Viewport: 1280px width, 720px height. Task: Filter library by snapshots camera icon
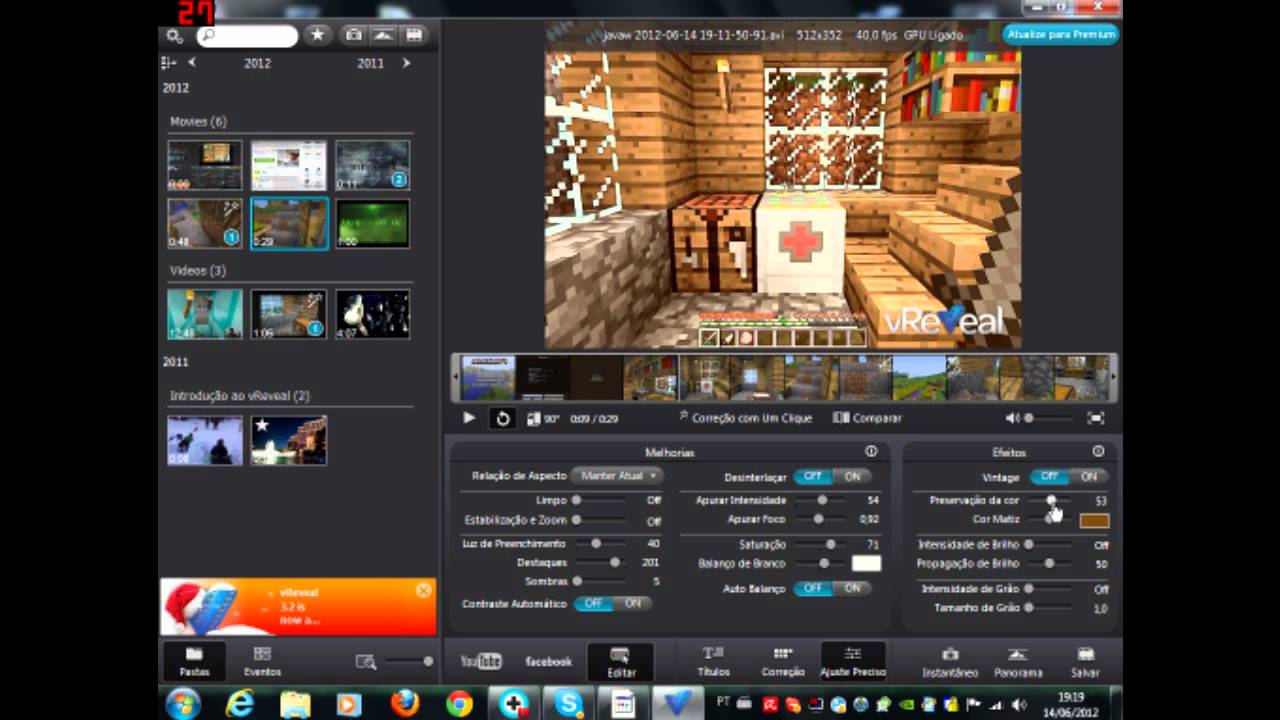pos(353,35)
